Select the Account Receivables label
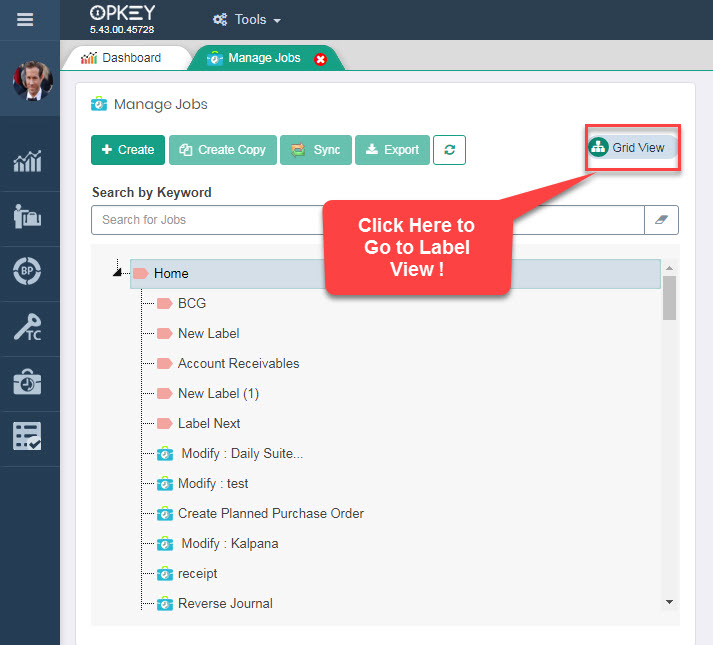 238,363
